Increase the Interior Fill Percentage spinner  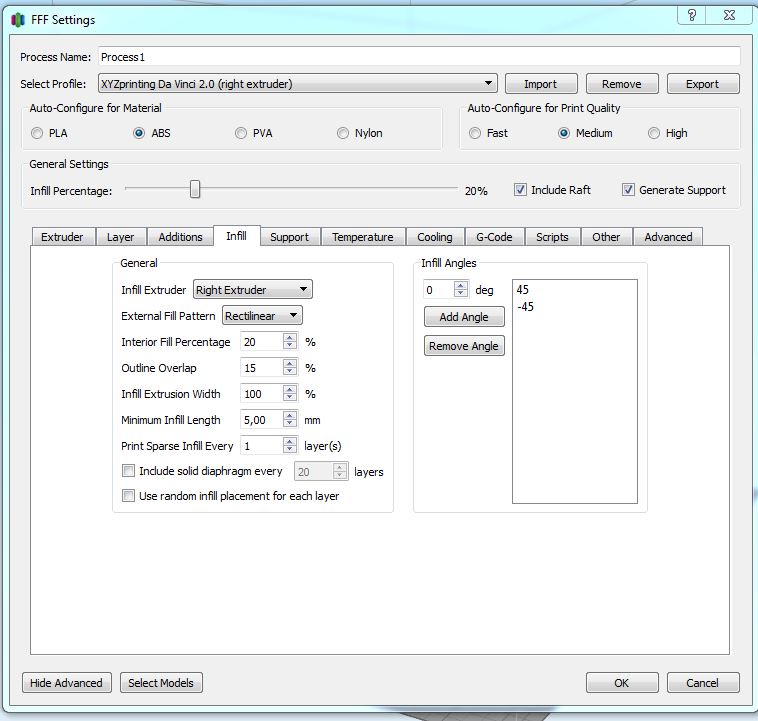[x=290, y=338]
